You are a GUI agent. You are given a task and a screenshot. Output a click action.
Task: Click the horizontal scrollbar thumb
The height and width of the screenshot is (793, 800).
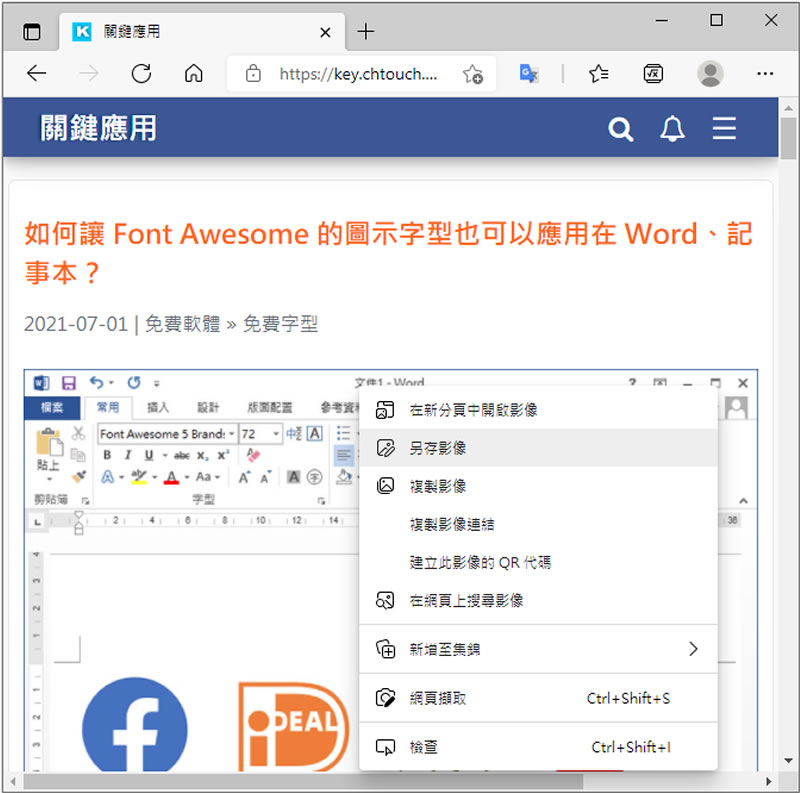pyautogui.click(x=303, y=781)
